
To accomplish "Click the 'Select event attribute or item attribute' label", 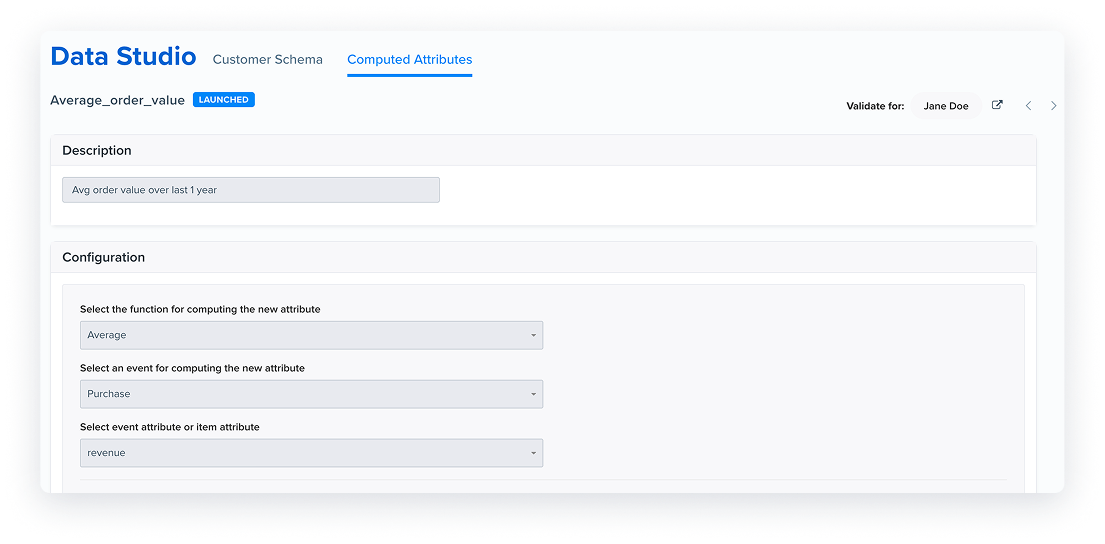I will pos(170,427).
